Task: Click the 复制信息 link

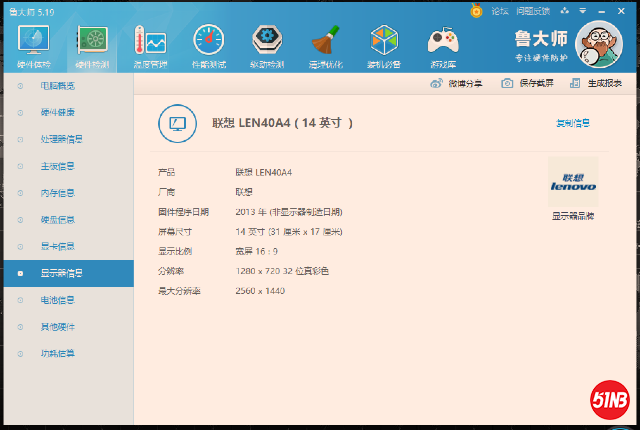Action: 572,123
